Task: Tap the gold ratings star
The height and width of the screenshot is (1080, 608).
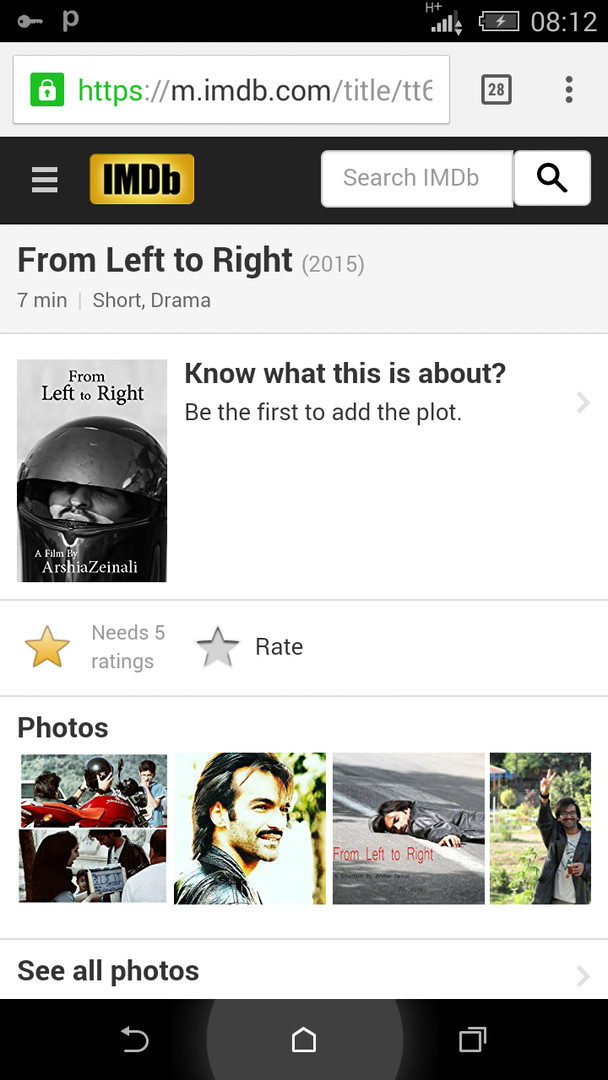Action: pyautogui.click(x=48, y=647)
